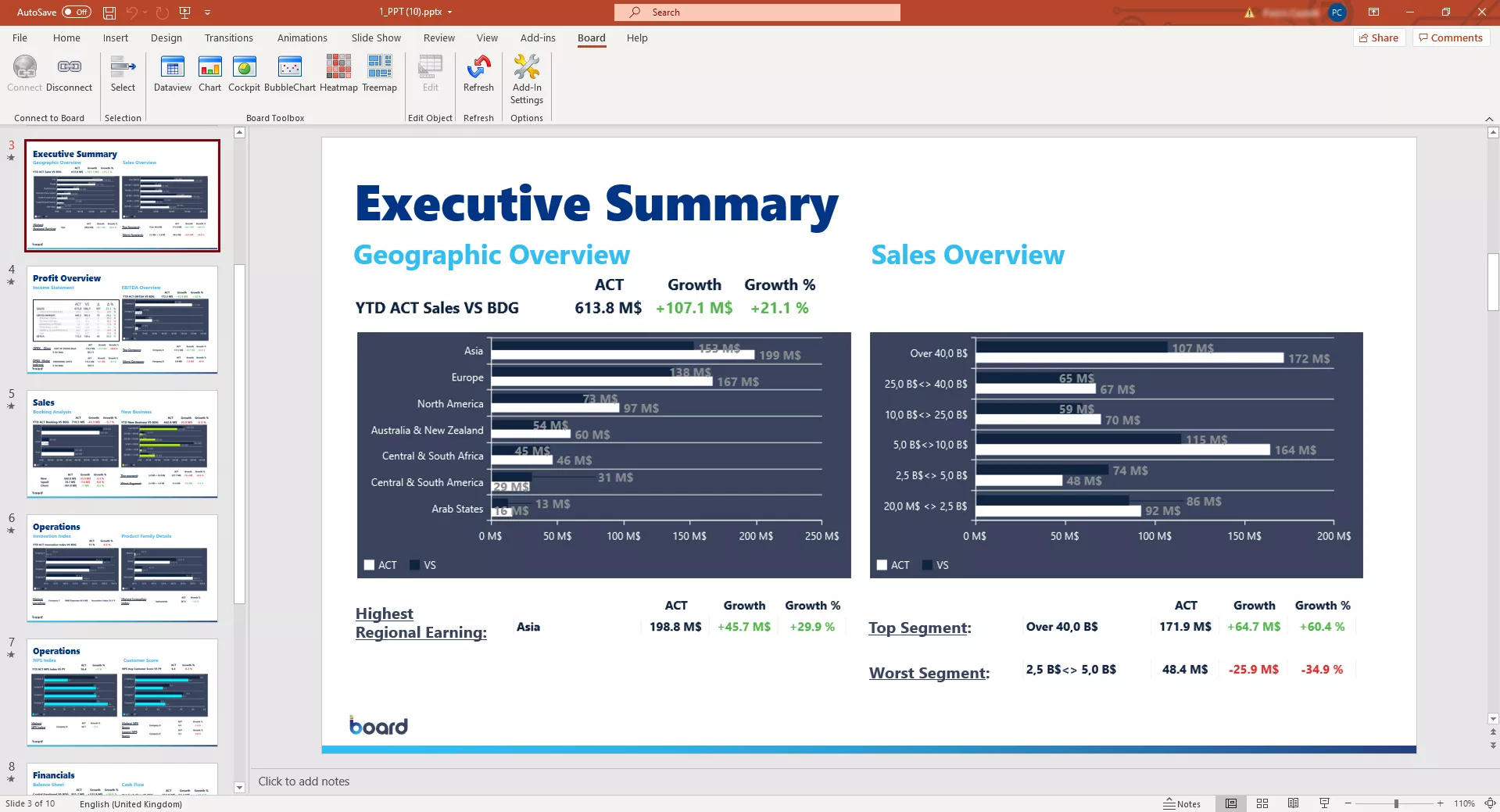
Task: Disconnect from Board
Action: click(x=69, y=74)
